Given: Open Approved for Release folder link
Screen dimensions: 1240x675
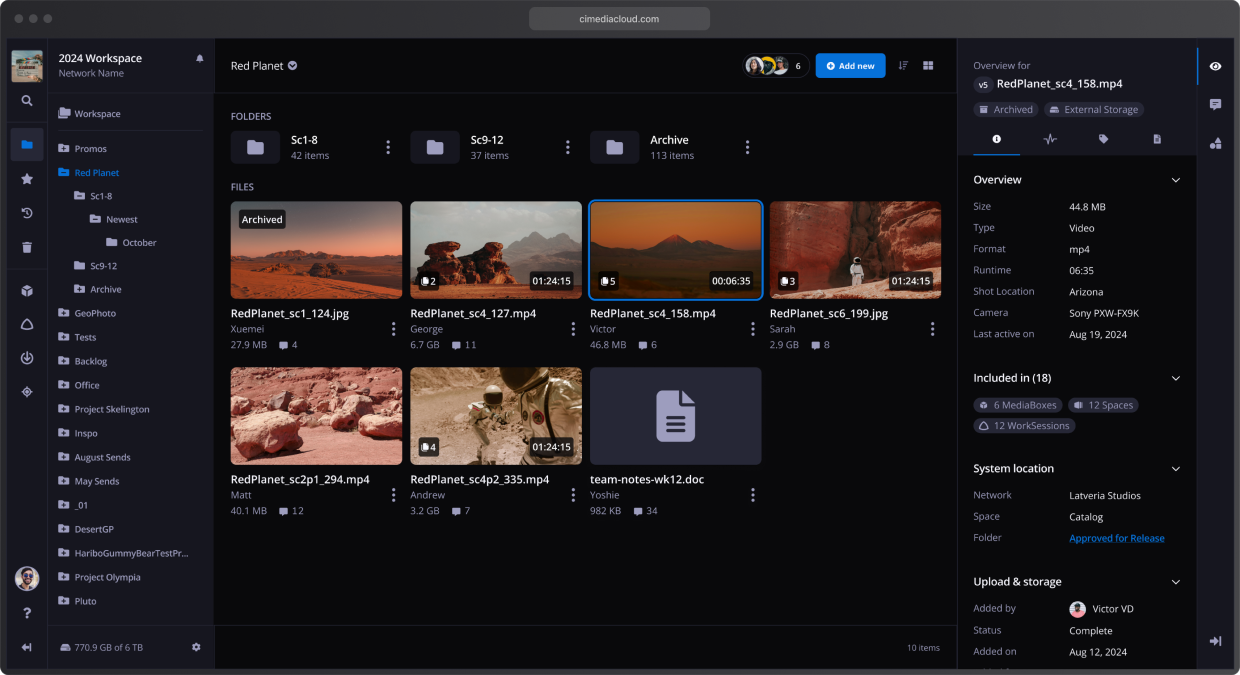Looking at the screenshot, I should 1117,538.
